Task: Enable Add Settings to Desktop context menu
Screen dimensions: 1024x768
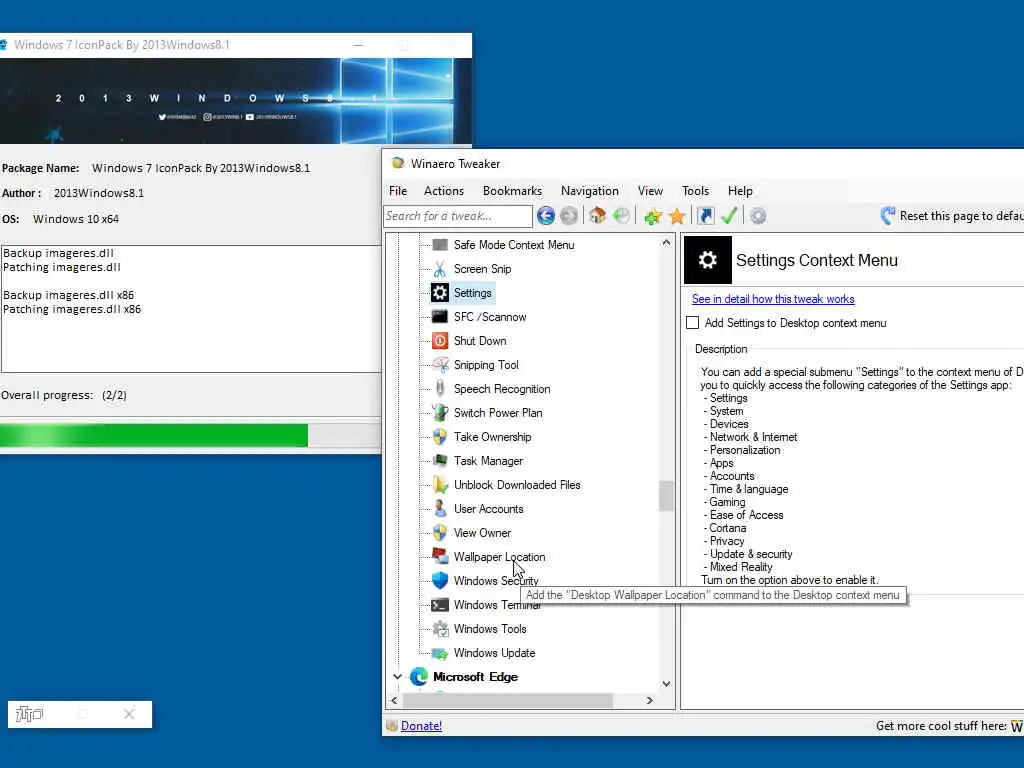Action: (693, 323)
